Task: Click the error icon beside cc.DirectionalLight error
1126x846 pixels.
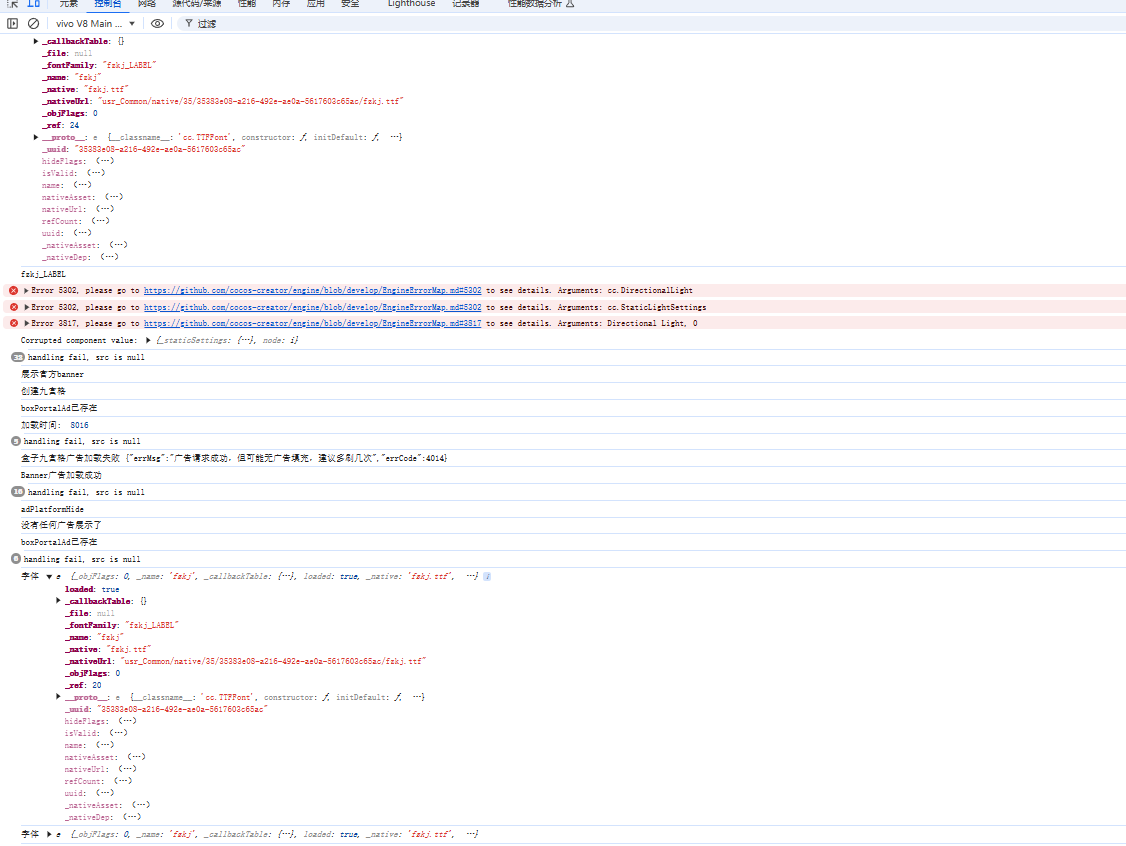Action: tap(14, 291)
